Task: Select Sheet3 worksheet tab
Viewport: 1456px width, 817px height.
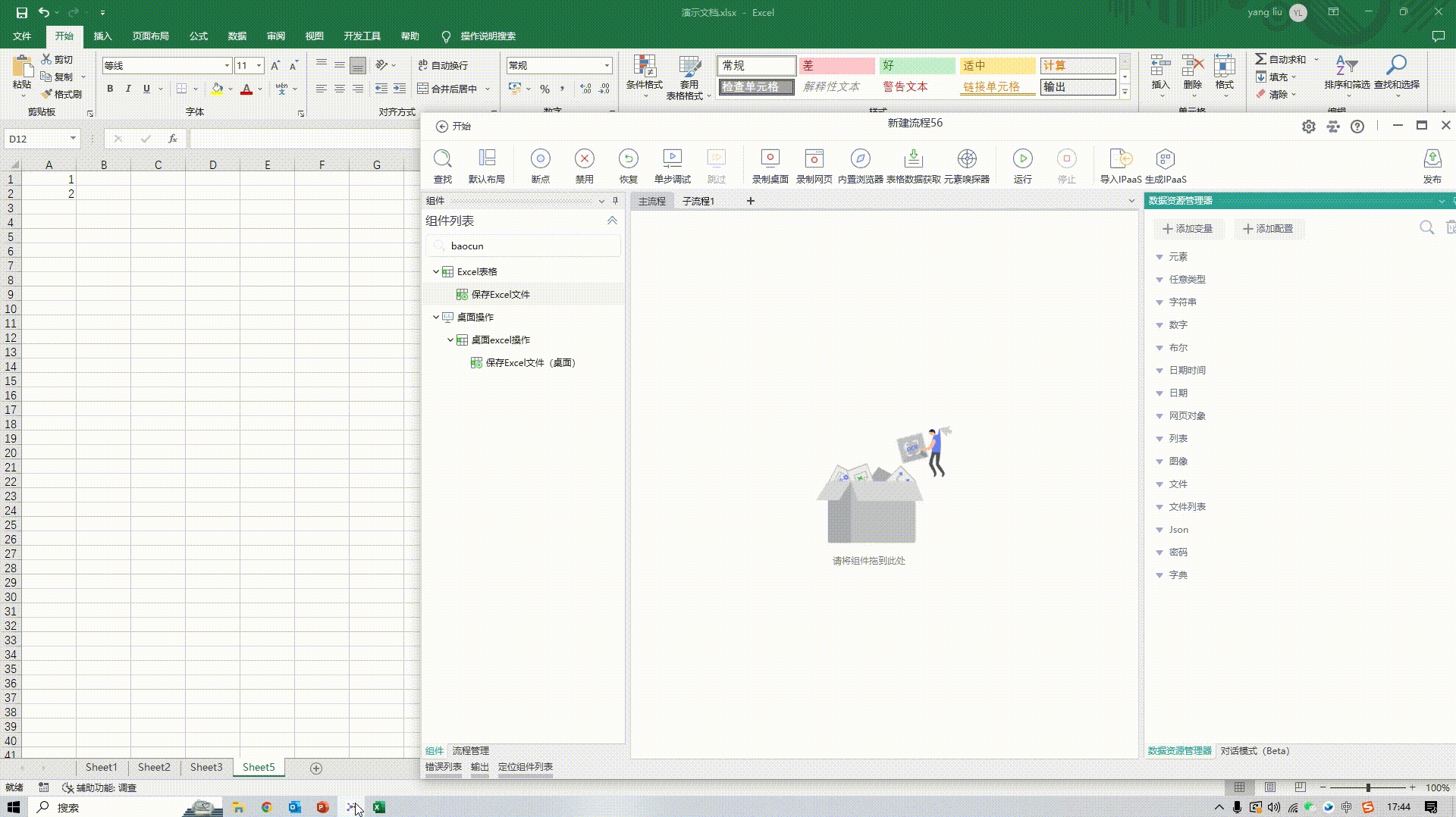Action: [x=206, y=768]
